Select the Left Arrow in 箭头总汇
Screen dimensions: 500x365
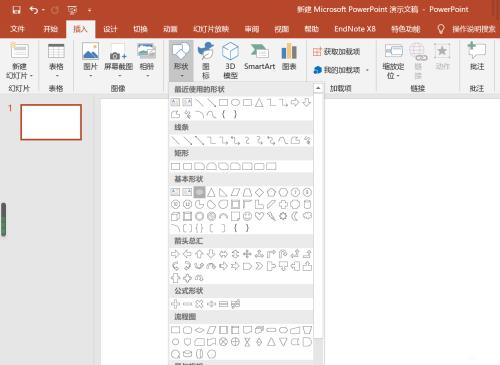point(187,254)
